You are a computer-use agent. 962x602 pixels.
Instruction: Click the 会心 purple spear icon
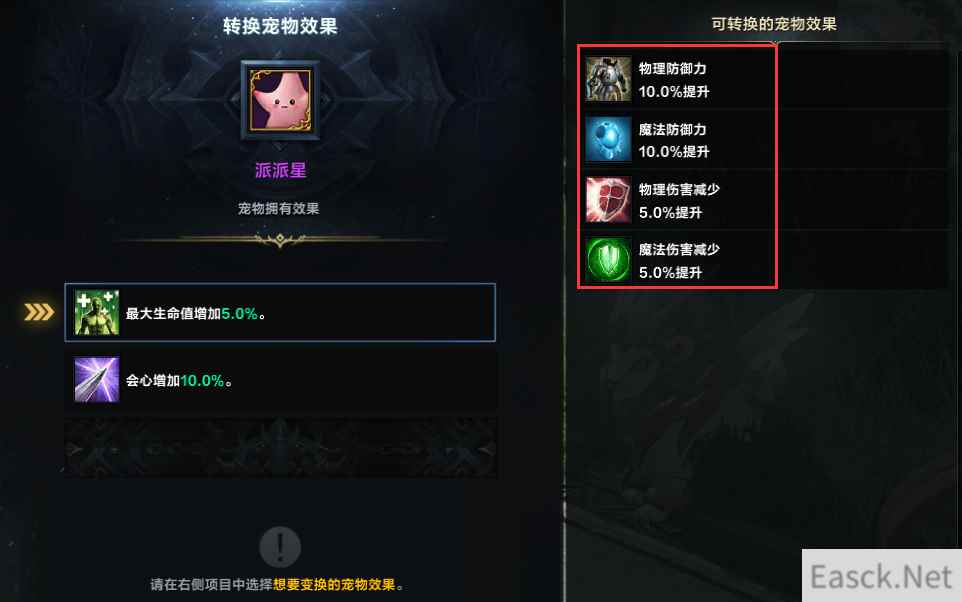[97, 380]
